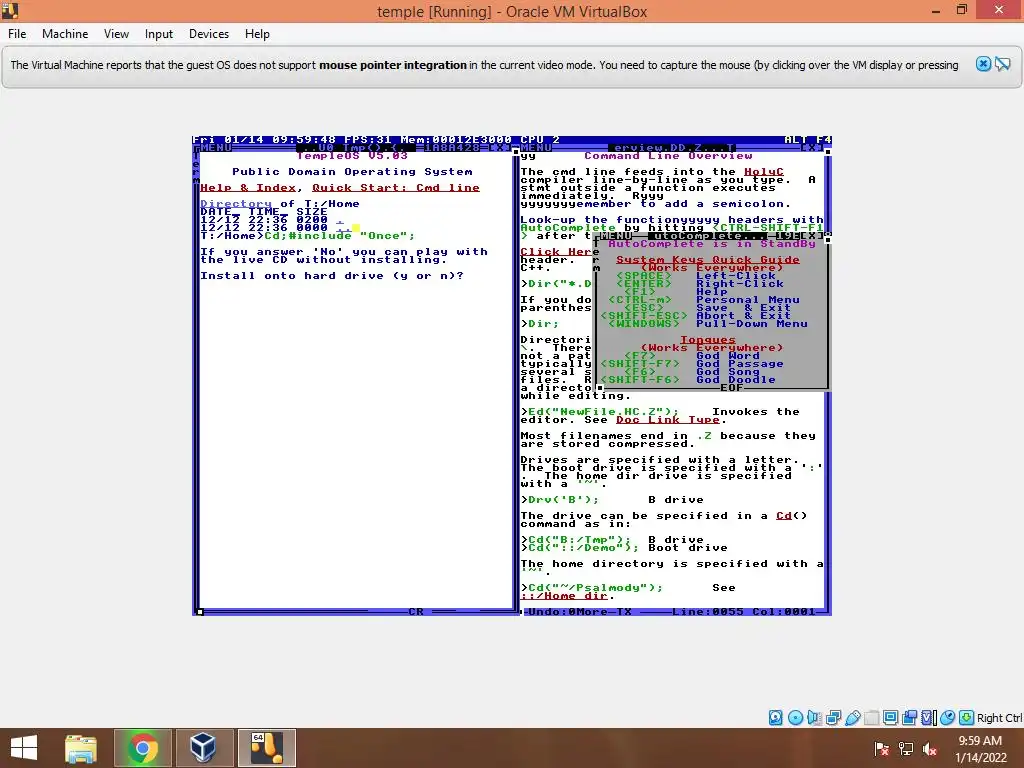Close the AutoComplete window with [X]
1024x768 pixels.
click(x=812, y=235)
